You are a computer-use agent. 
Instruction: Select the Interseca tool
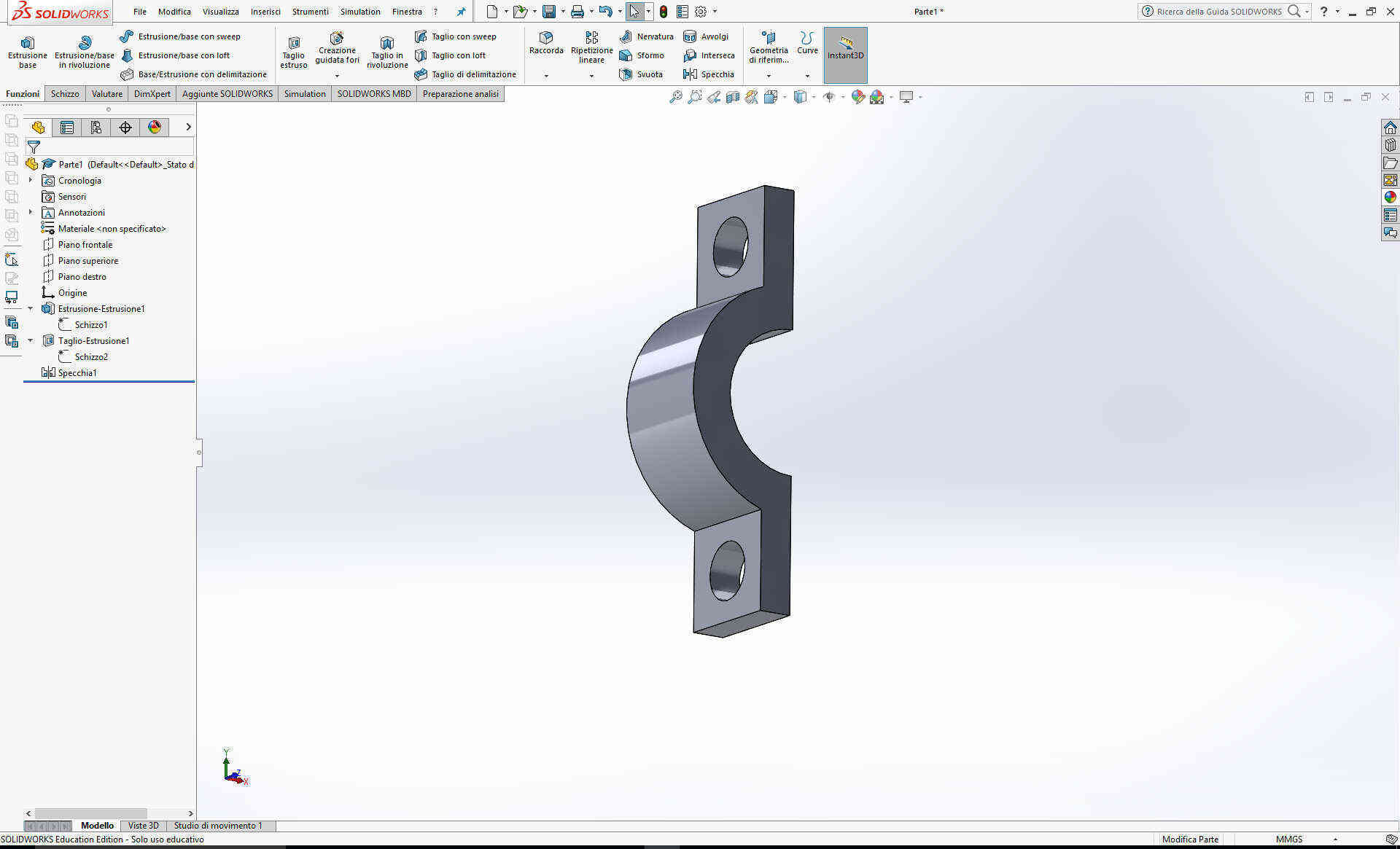click(x=709, y=55)
